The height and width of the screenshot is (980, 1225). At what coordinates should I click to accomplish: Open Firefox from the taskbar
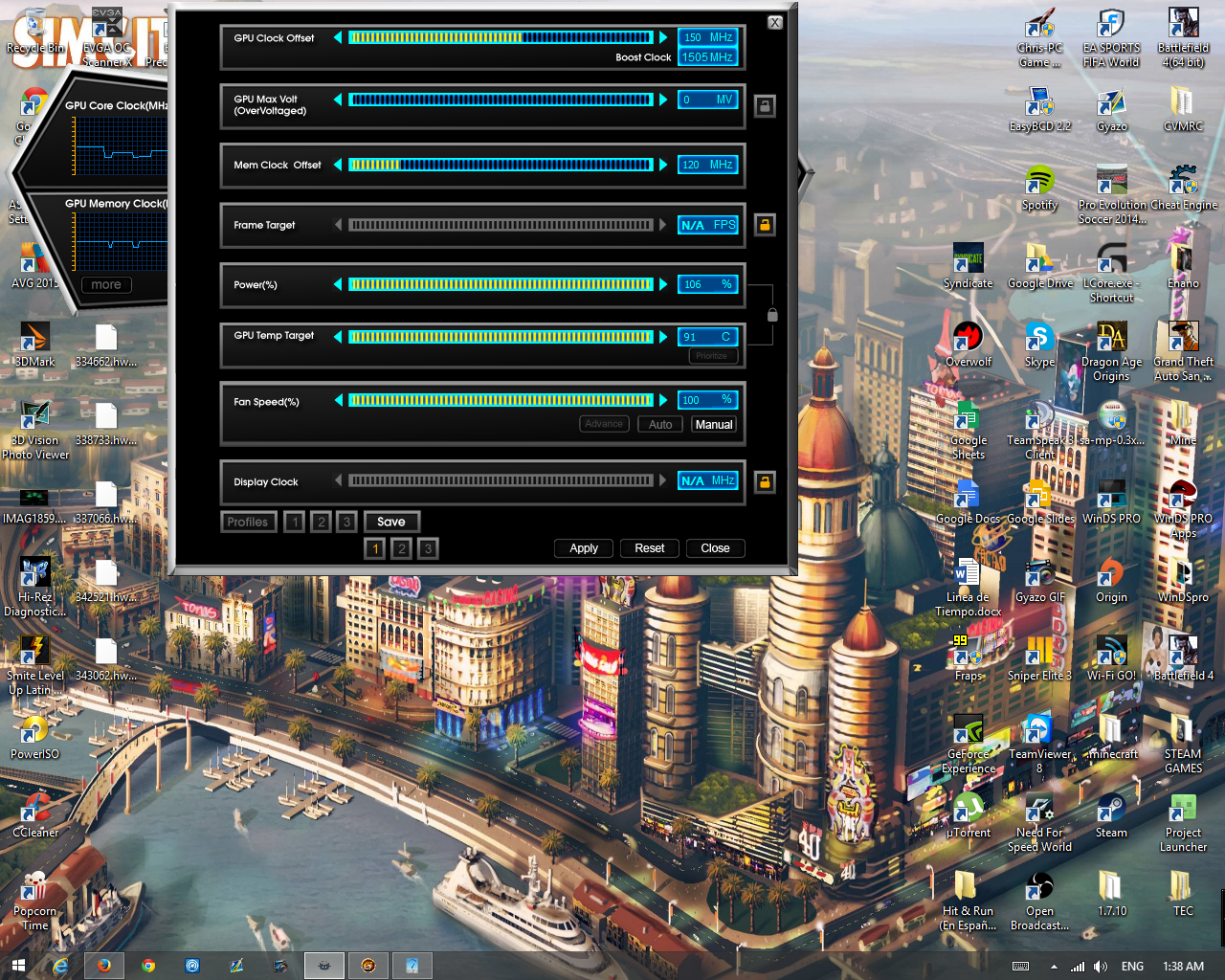point(104,966)
